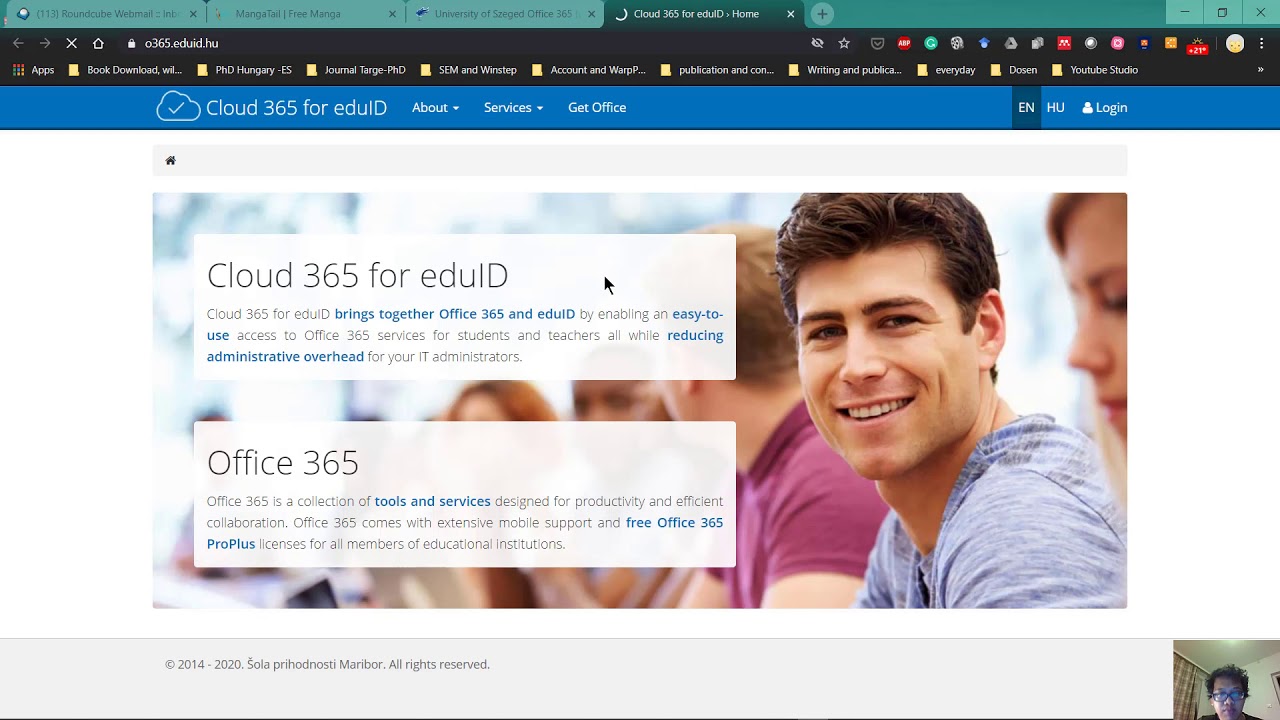Click the 'Cloud 365 for eduID' card heading
Viewport: 1280px width, 720px height.
(x=357, y=275)
